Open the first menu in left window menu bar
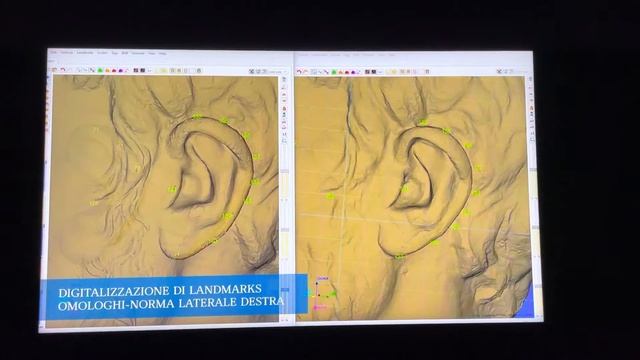 pos(54,52)
